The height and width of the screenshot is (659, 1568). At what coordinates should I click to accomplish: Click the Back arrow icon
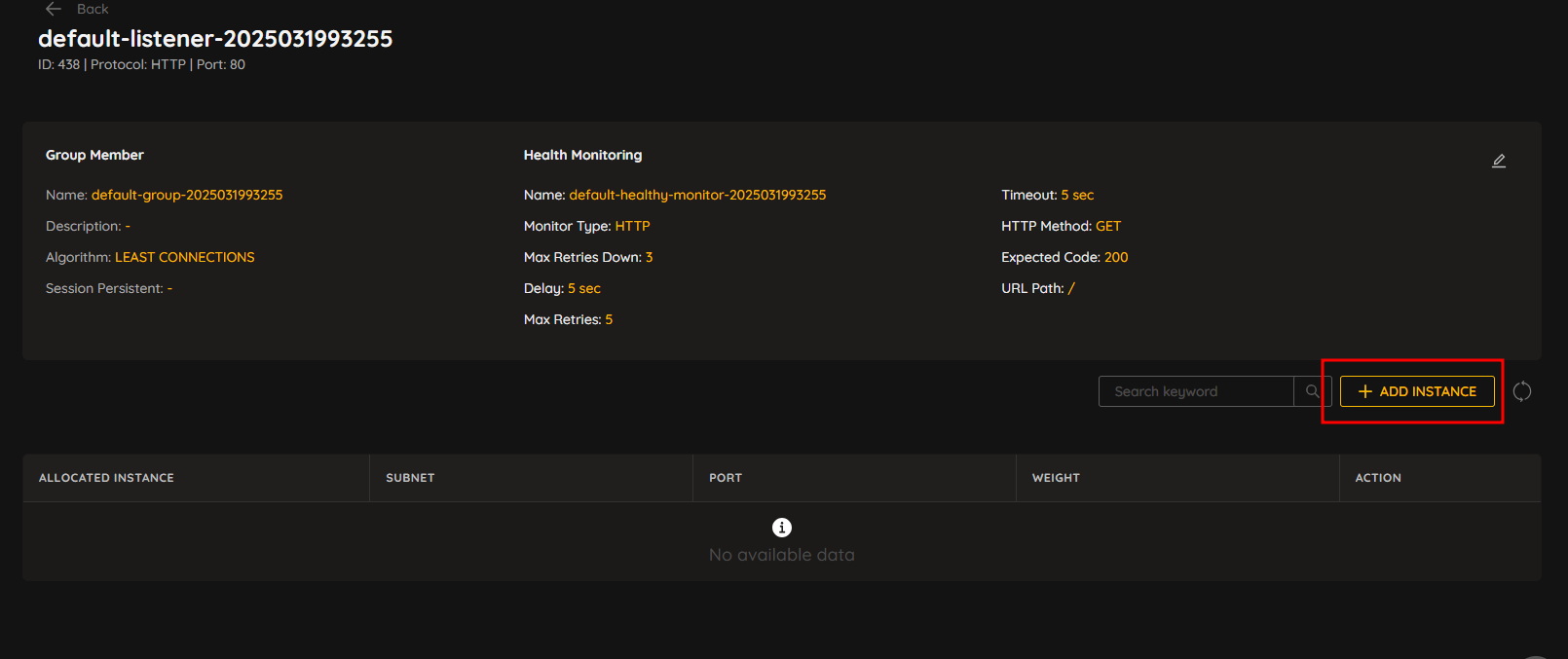(54, 9)
